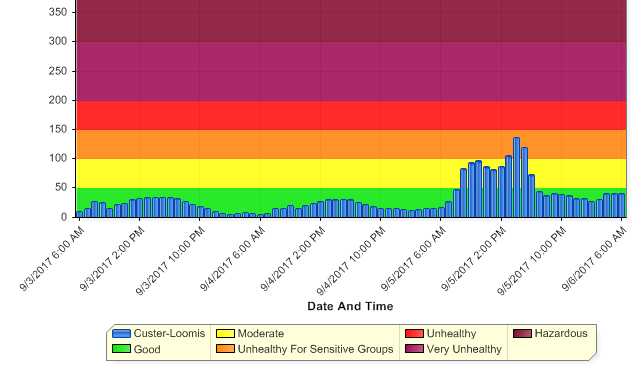Select the Good legend label
Viewport: 636px width, 370px height.
(x=147, y=349)
